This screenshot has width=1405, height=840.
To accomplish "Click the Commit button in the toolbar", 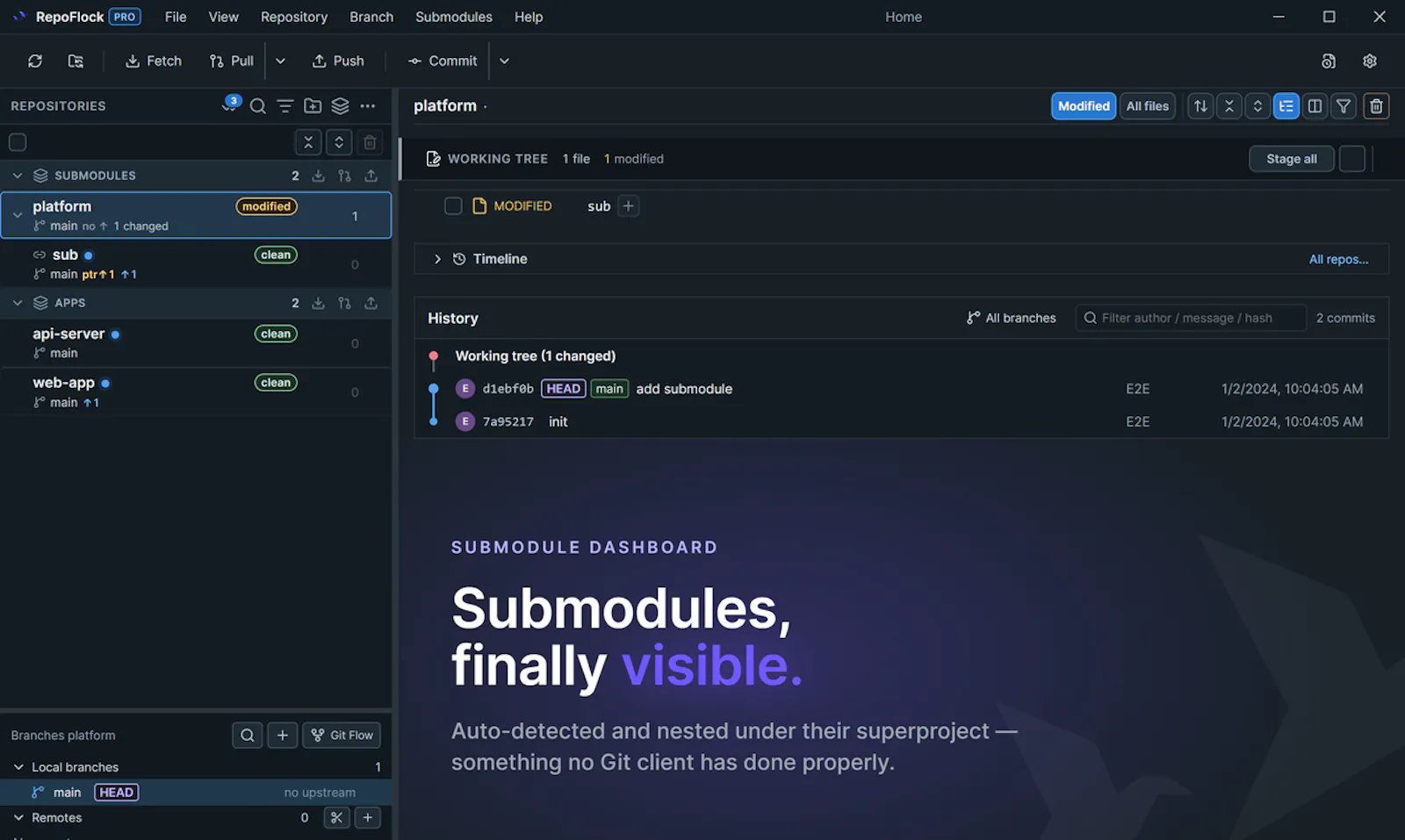I will (443, 61).
